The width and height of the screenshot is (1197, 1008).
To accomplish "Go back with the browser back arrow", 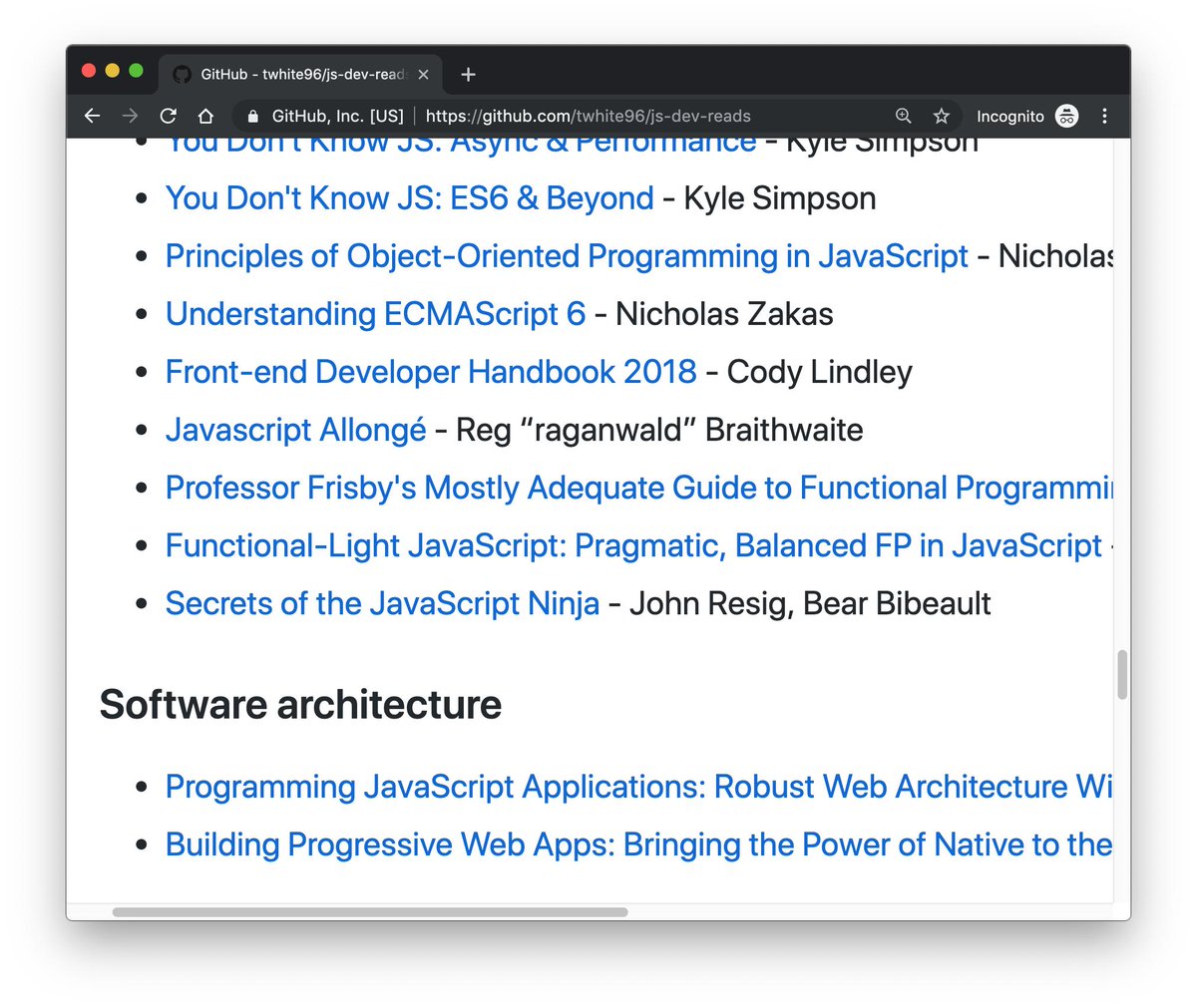I will click(x=93, y=116).
